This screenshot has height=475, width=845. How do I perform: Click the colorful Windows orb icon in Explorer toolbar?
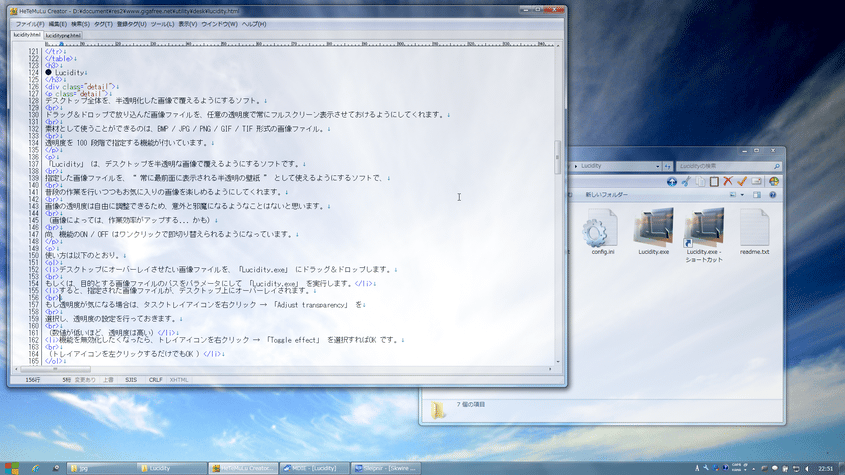774,182
